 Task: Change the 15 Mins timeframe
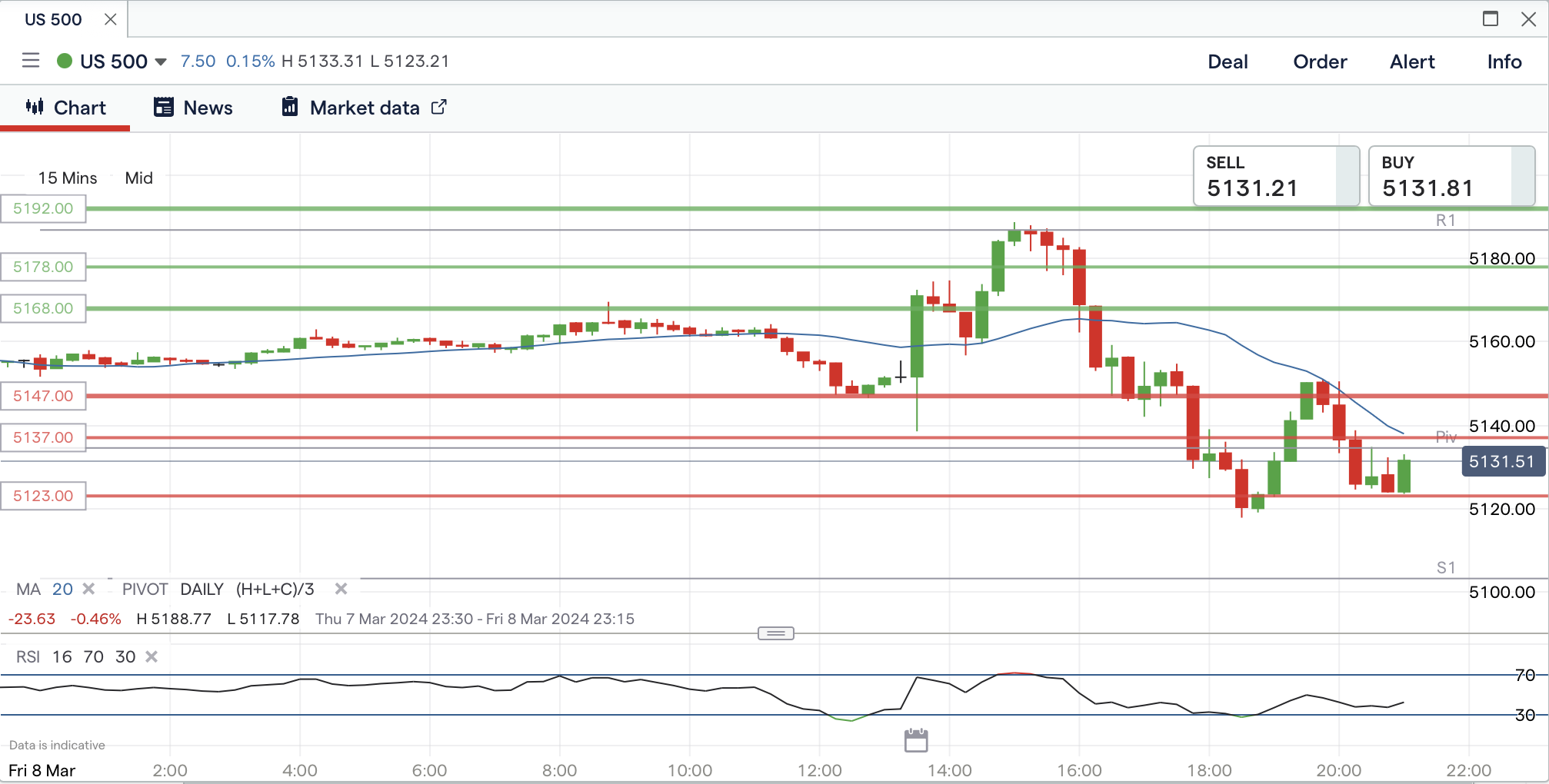point(68,178)
